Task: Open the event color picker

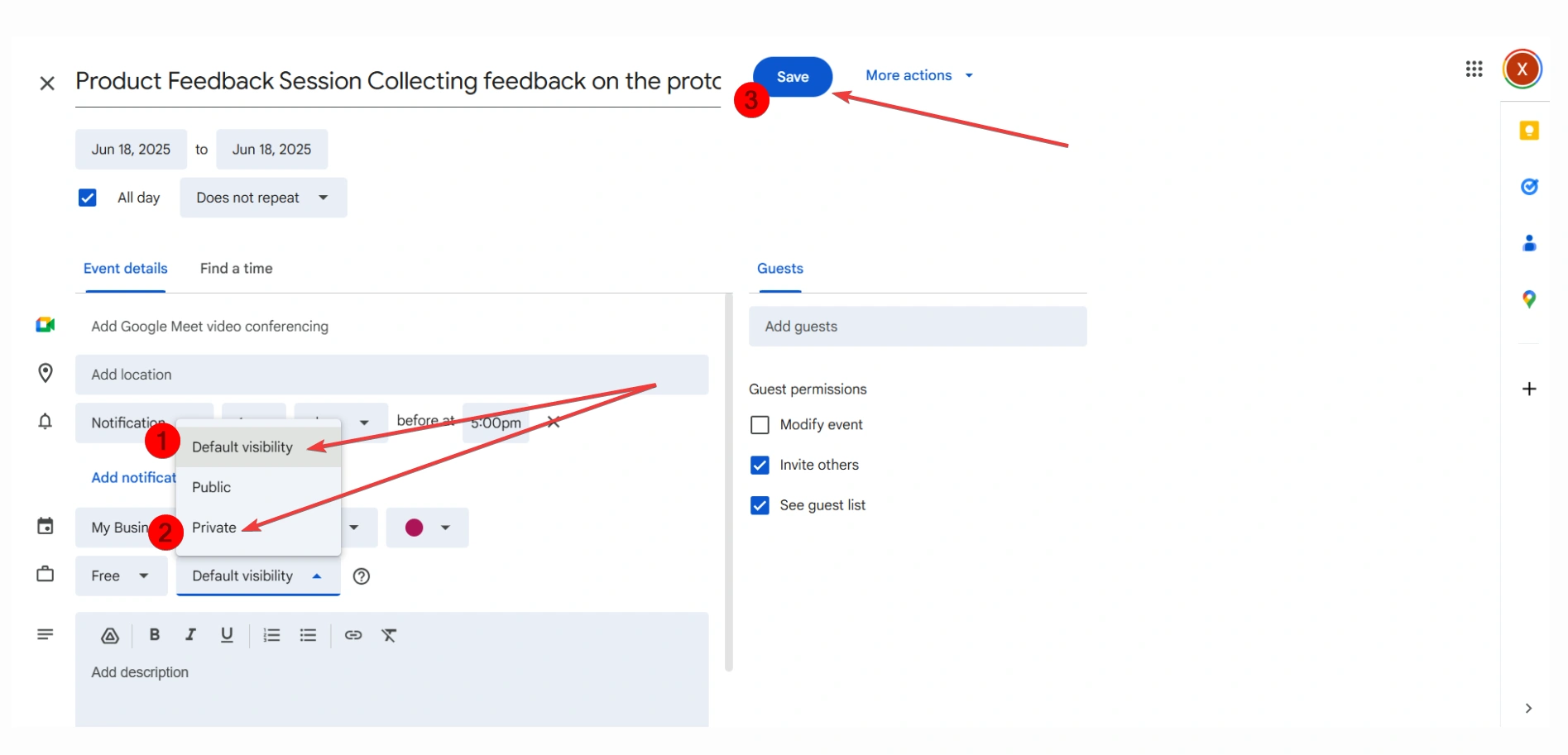Action: (427, 528)
